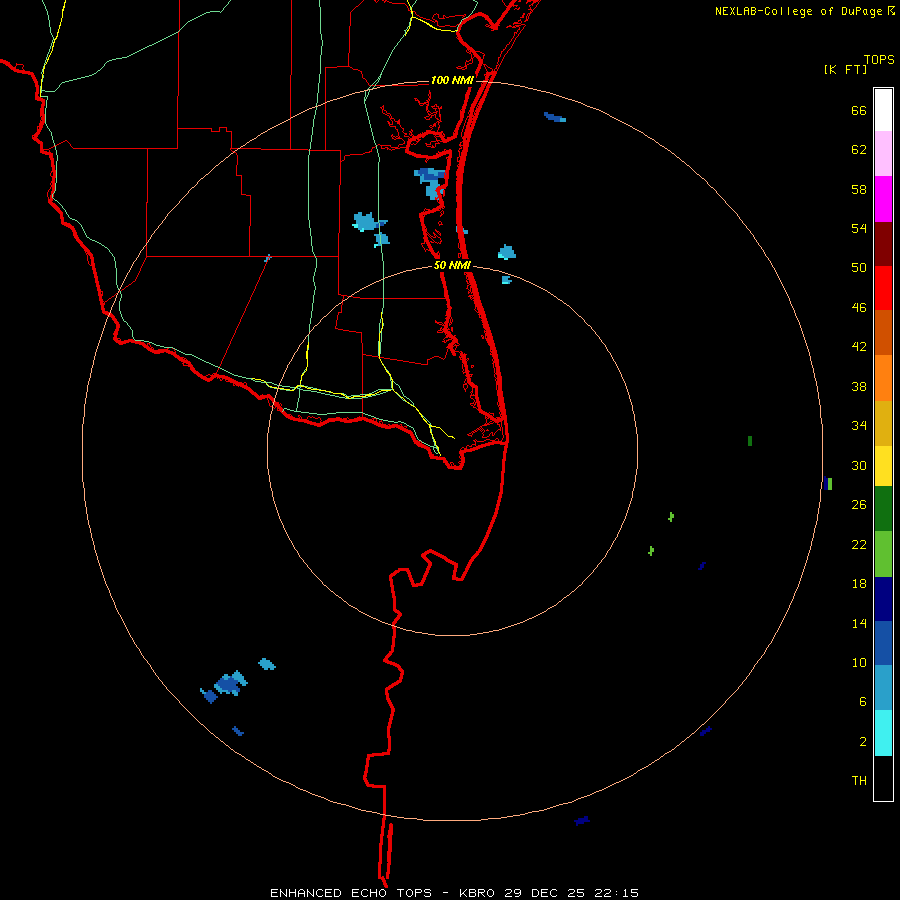Click the legend value '30'

coord(859,465)
